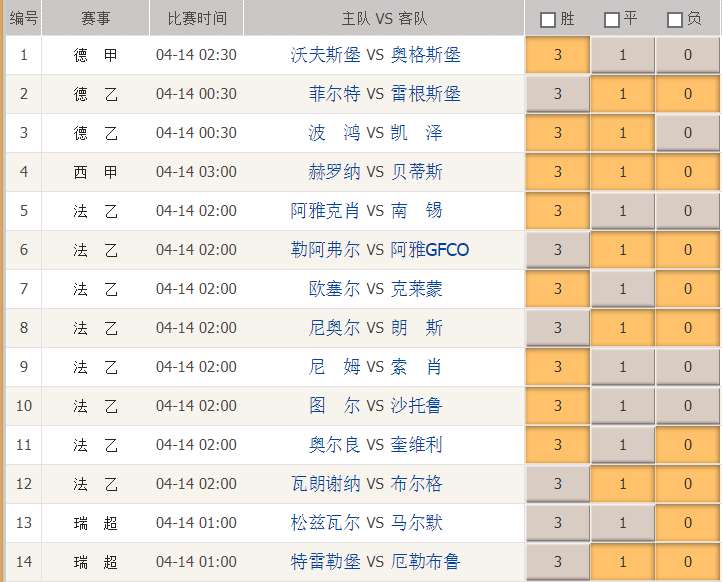Screen dimensions: 722x582
Task: Toggle loss (0) for match 3 波鸿
Action: [x=687, y=133]
